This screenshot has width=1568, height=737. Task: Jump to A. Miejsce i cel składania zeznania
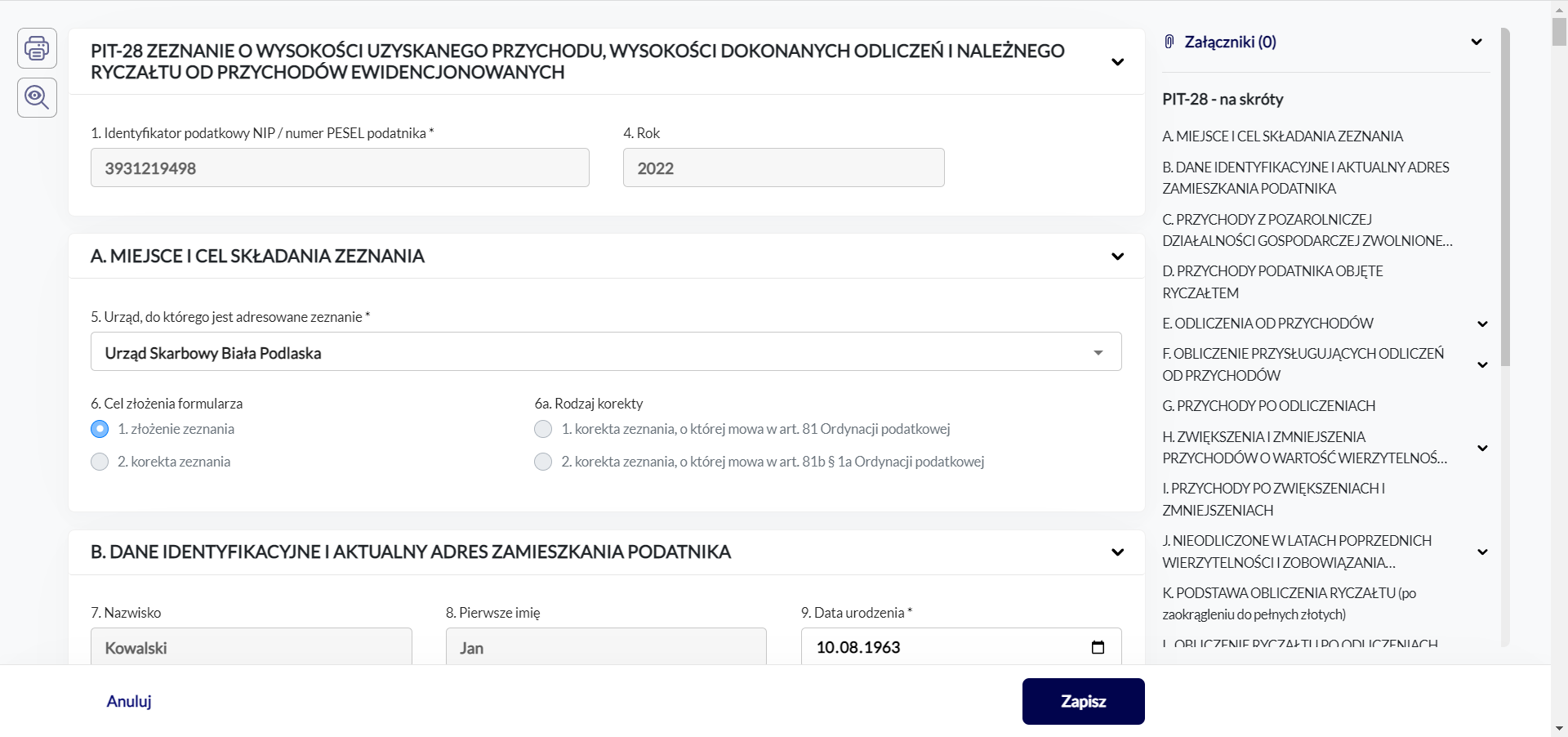[1282, 136]
